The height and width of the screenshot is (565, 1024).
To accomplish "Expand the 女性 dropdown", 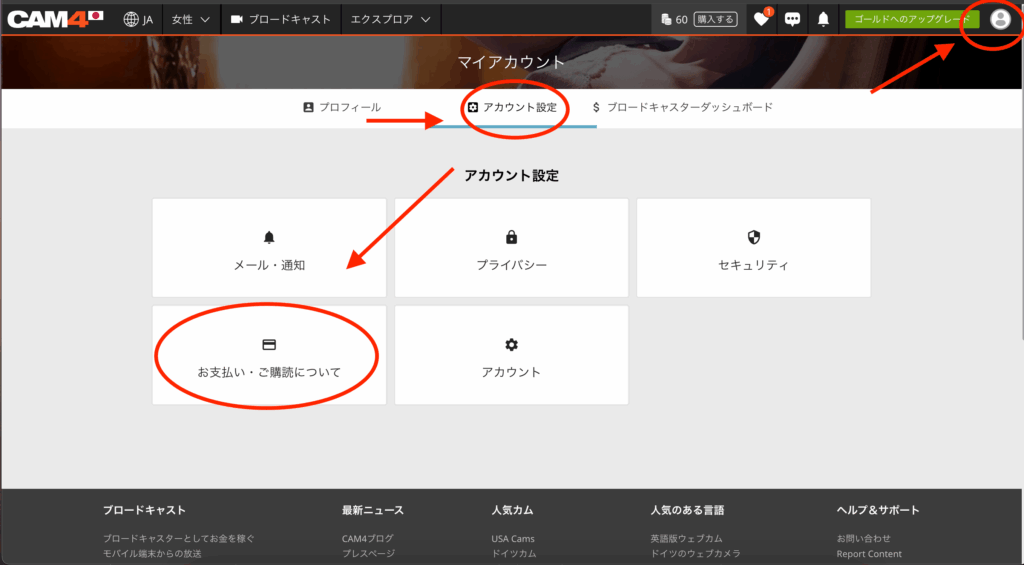I will pos(190,20).
